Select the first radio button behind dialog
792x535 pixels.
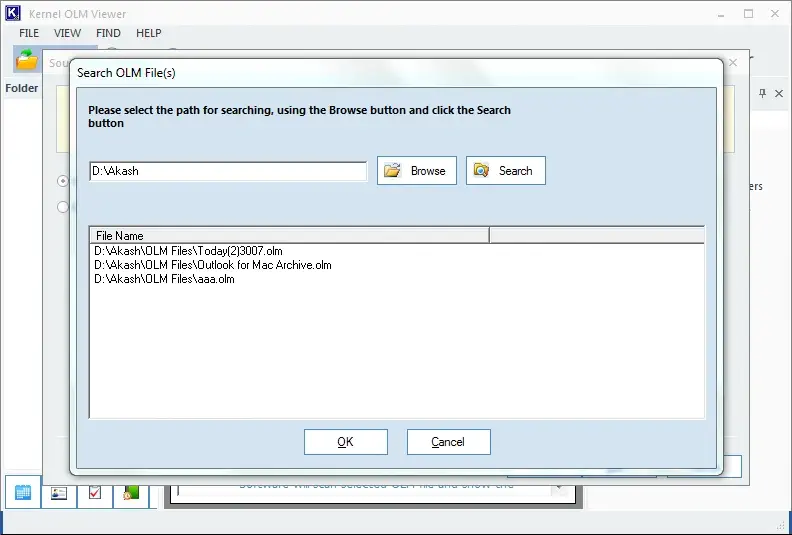point(63,181)
